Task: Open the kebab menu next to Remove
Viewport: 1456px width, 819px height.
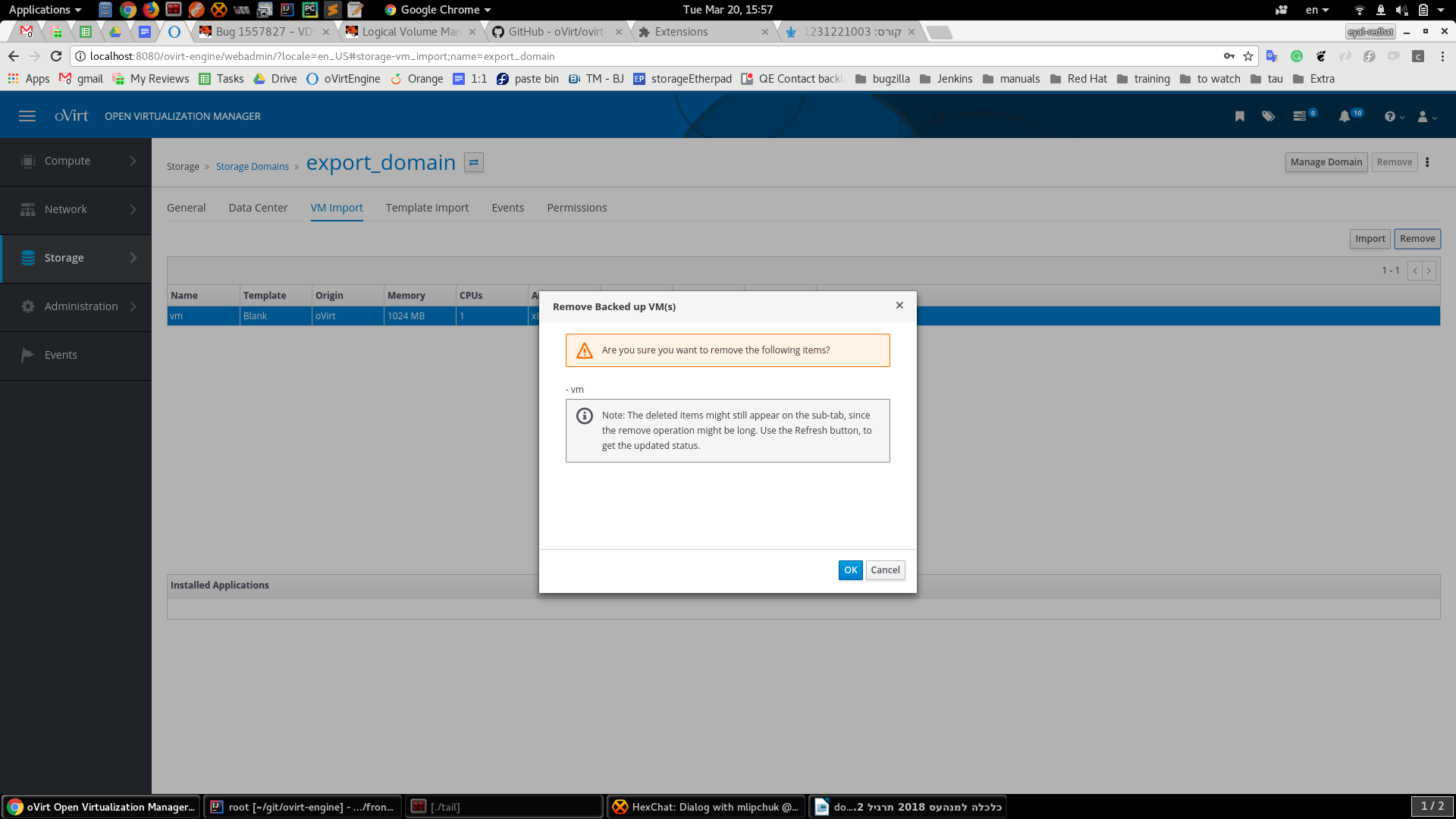Action: [1427, 162]
